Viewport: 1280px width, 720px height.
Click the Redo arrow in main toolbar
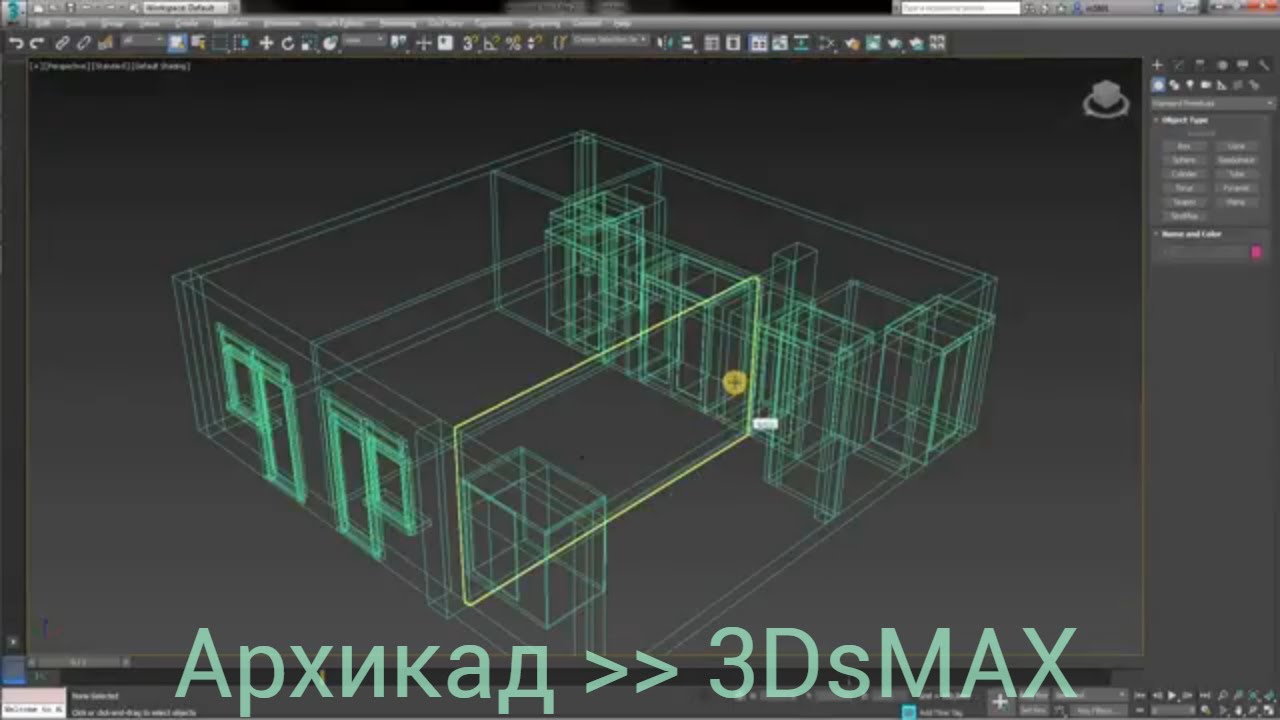pos(38,43)
